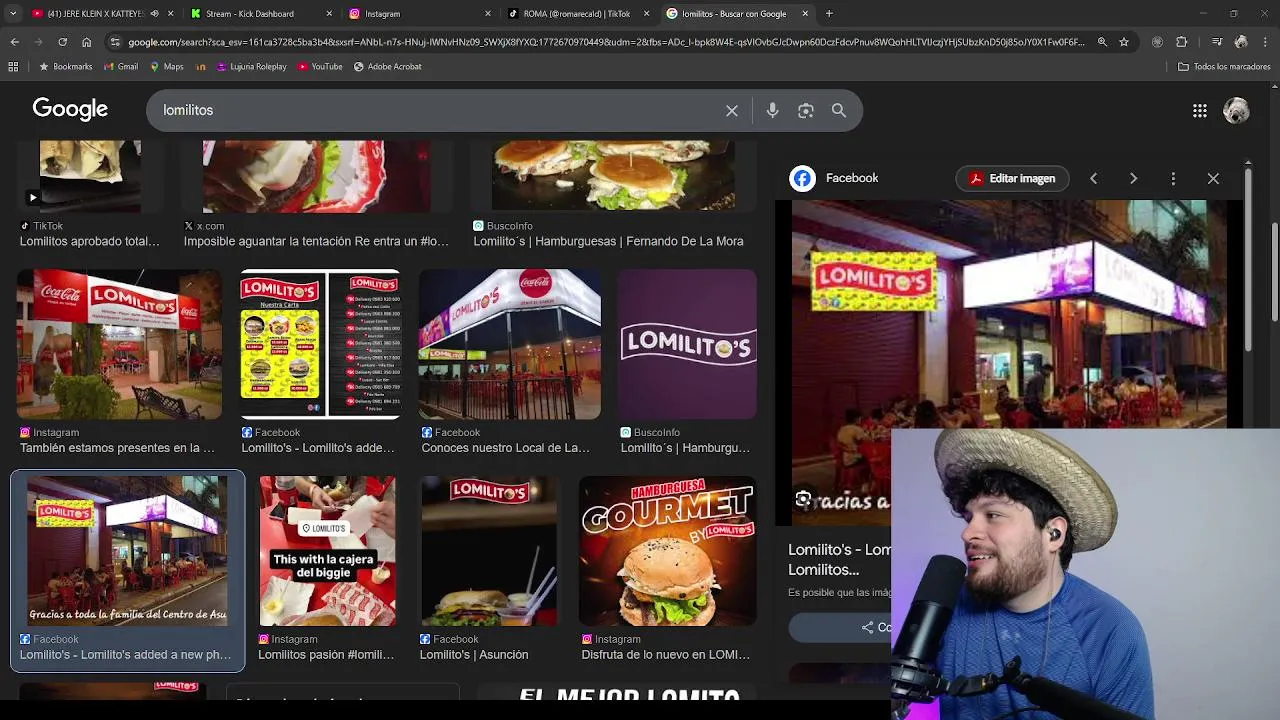Image resolution: width=1280 pixels, height=720 pixels.
Task: Open the orange 'in' bookmark icon
Action: (x=201, y=67)
